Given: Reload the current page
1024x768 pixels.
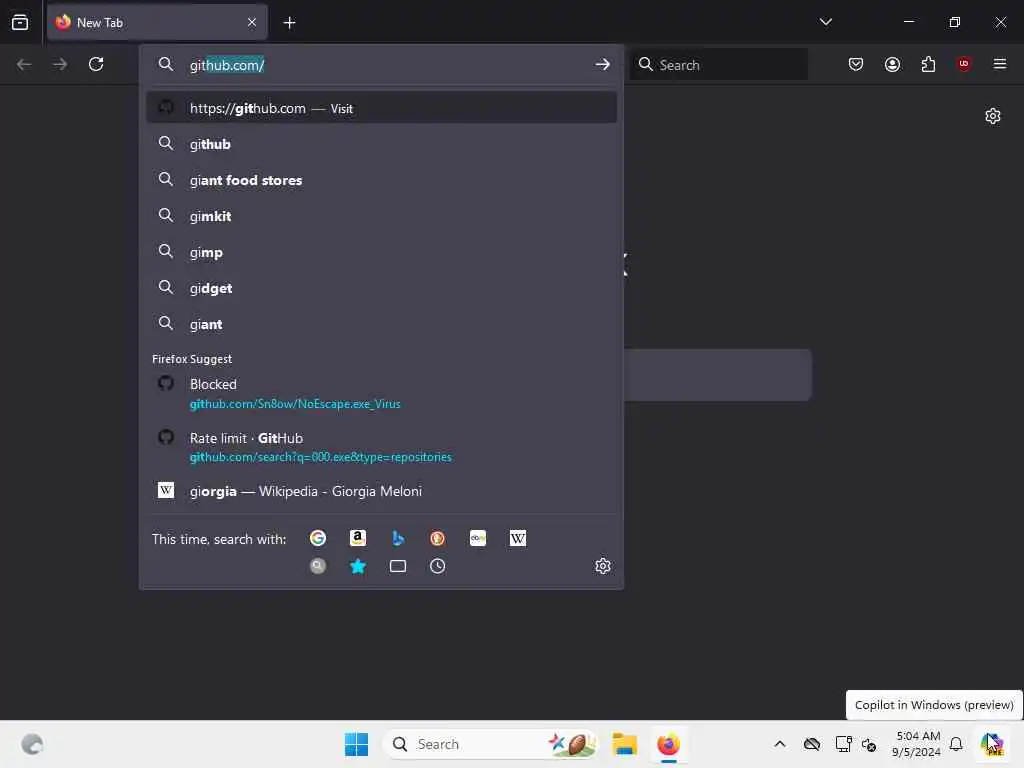Looking at the screenshot, I should pos(96,64).
